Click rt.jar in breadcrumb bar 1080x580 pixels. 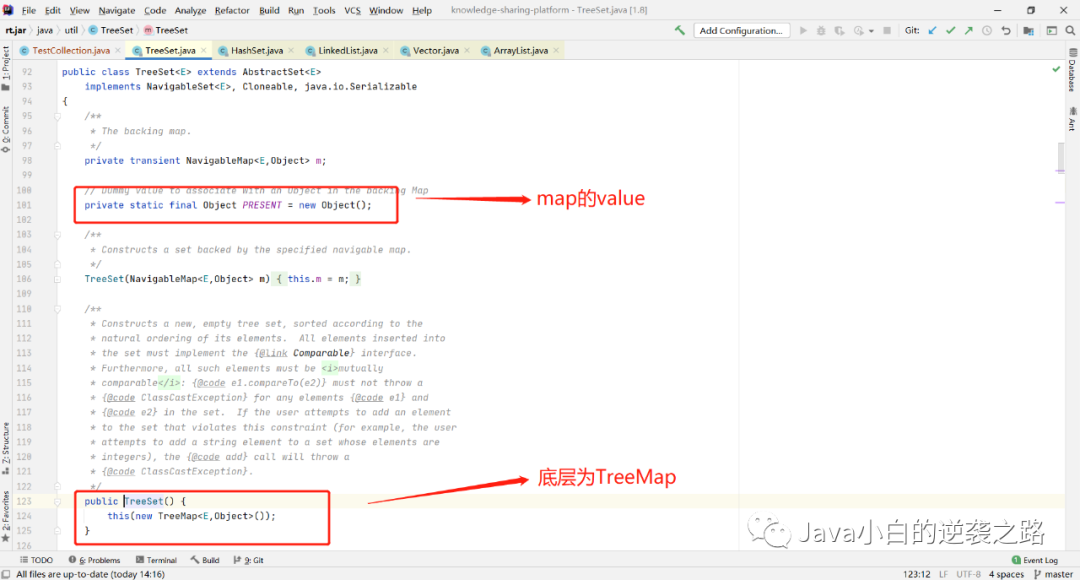point(16,30)
